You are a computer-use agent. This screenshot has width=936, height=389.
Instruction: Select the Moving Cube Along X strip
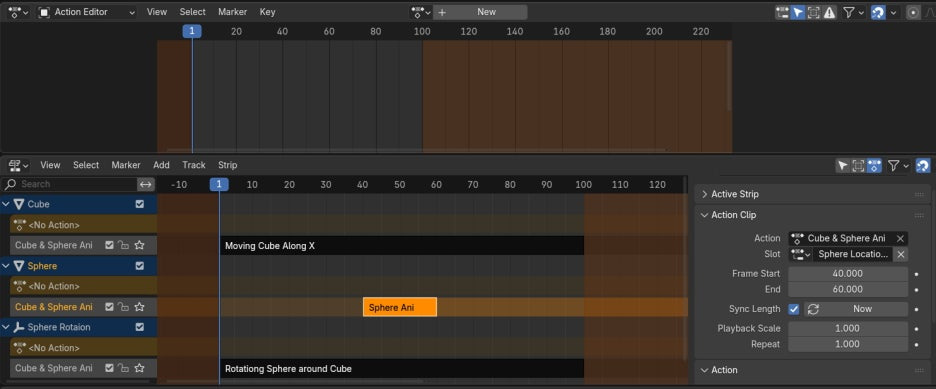coord(402,245)
